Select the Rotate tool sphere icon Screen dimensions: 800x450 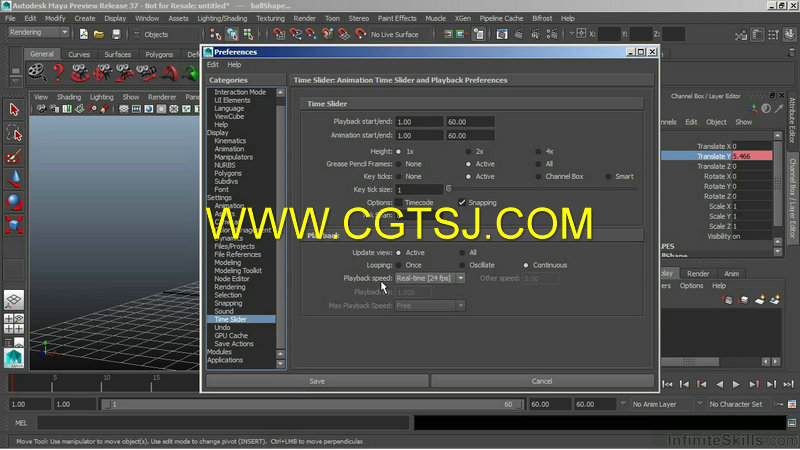click(14, 202)
